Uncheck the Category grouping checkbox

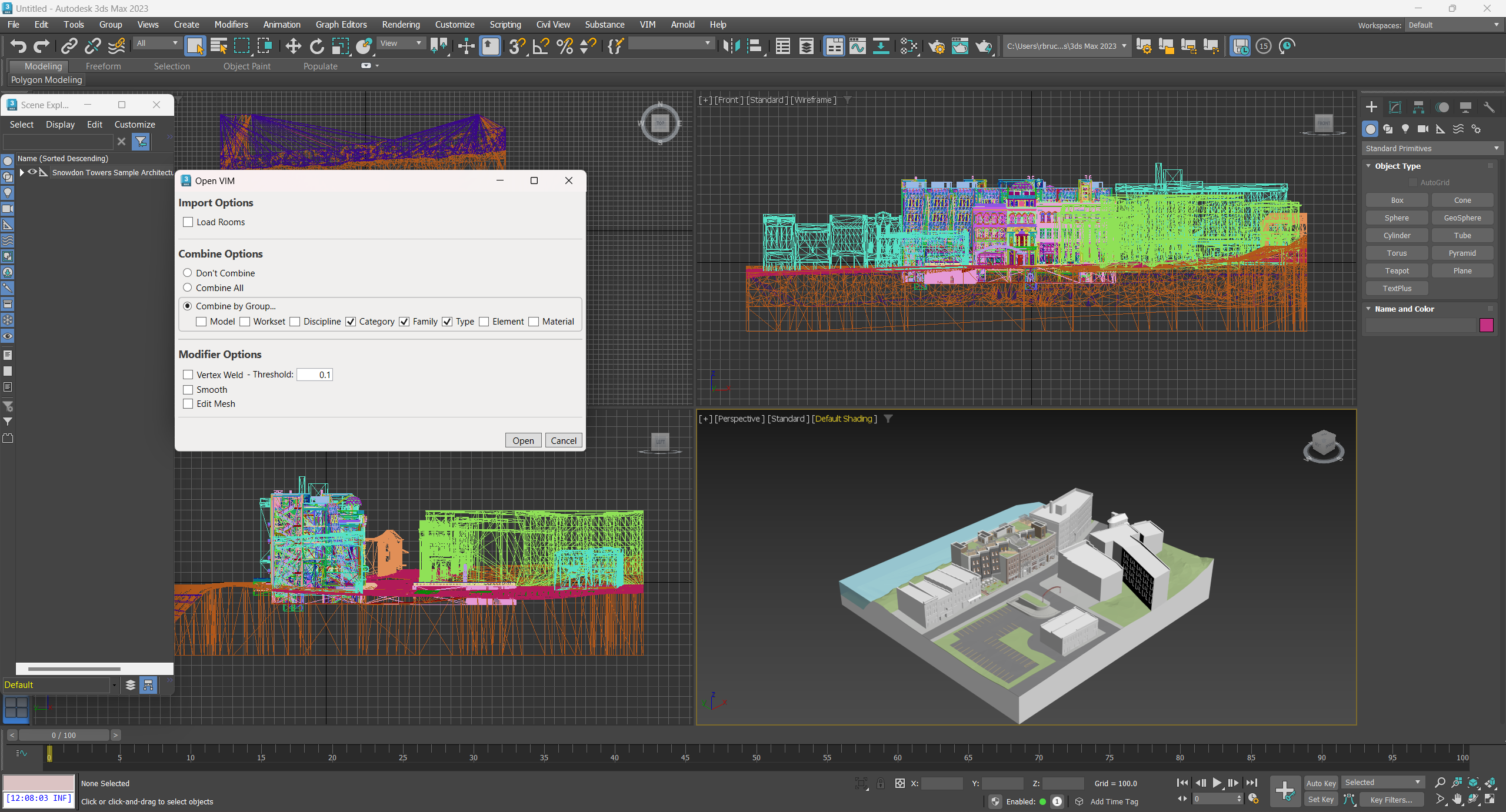coord(351,322)
